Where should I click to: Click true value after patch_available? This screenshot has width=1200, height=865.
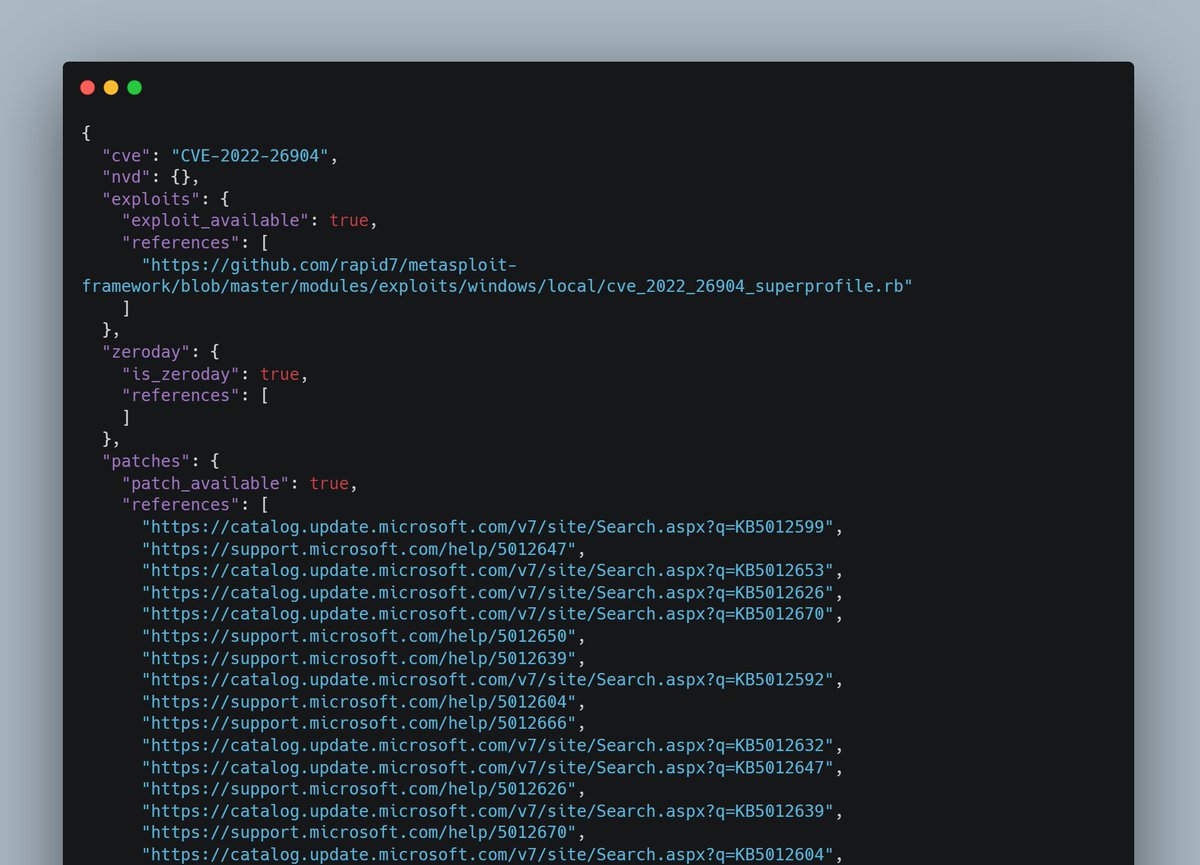coord(329,483)
